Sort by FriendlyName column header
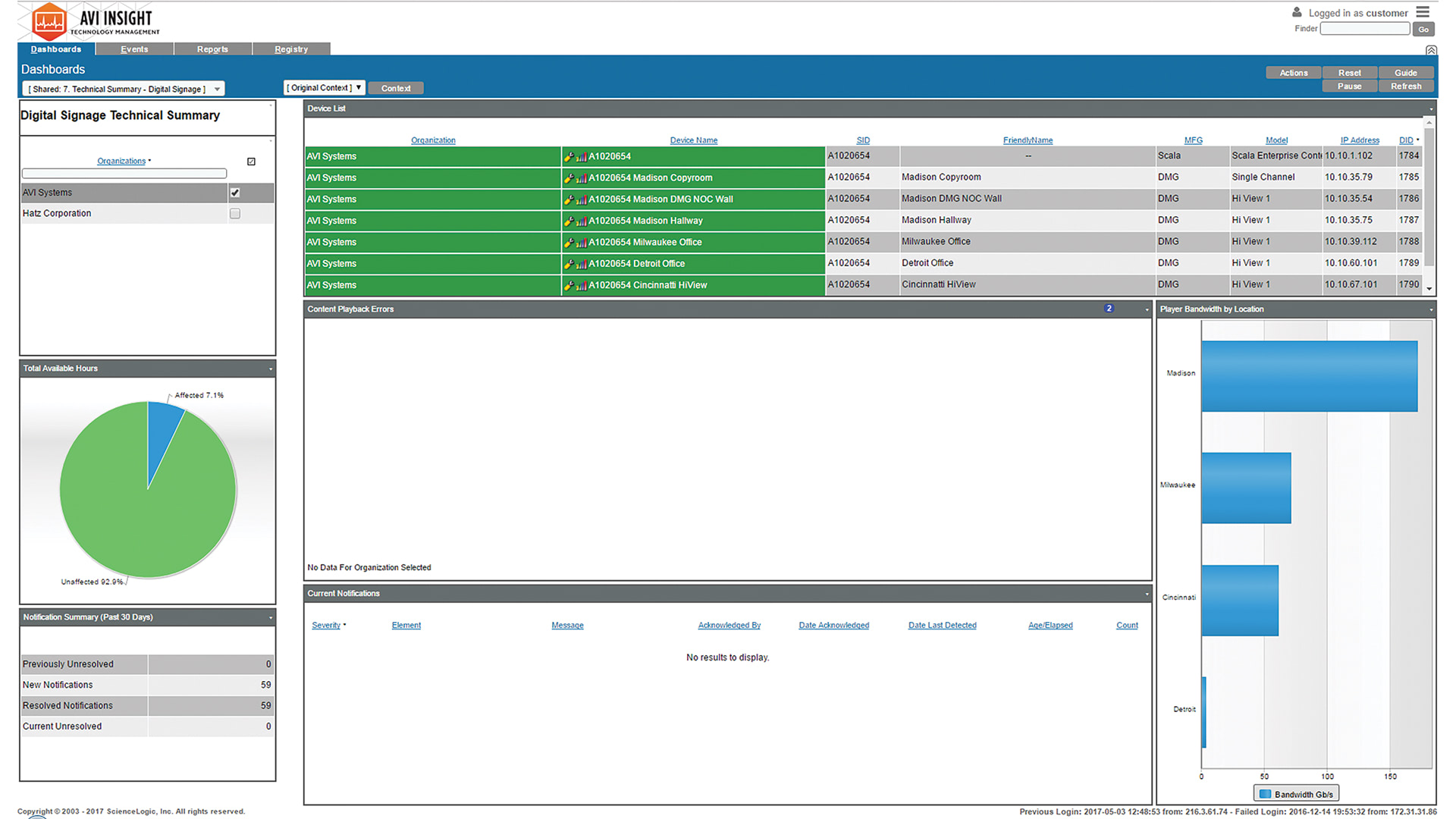 pos(1028,140)
